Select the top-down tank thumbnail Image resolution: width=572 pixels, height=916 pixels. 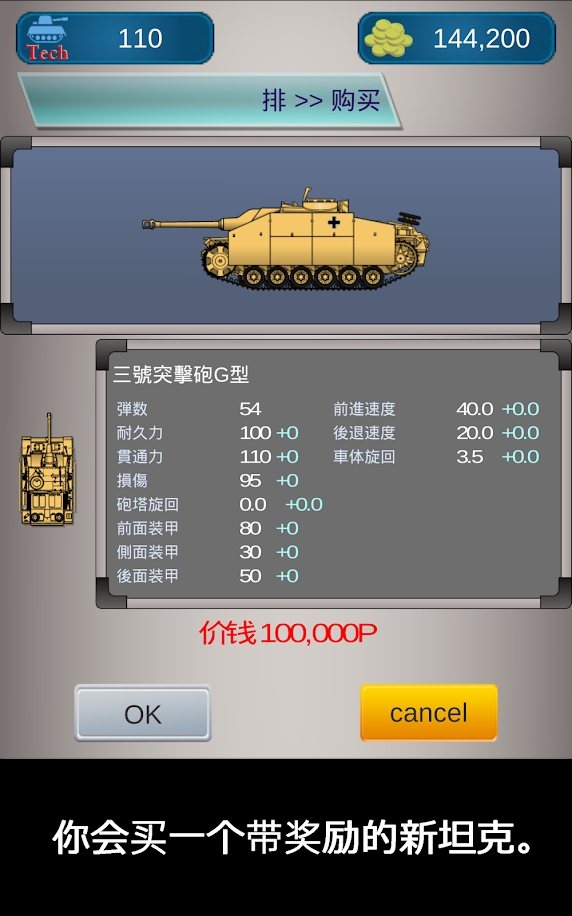point(47,469)
